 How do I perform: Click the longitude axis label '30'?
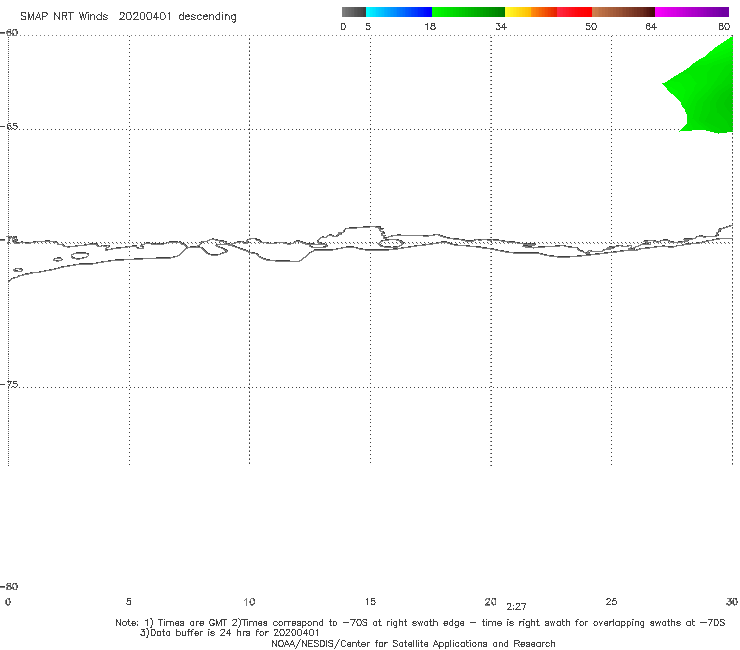click(x=732, y=602)
